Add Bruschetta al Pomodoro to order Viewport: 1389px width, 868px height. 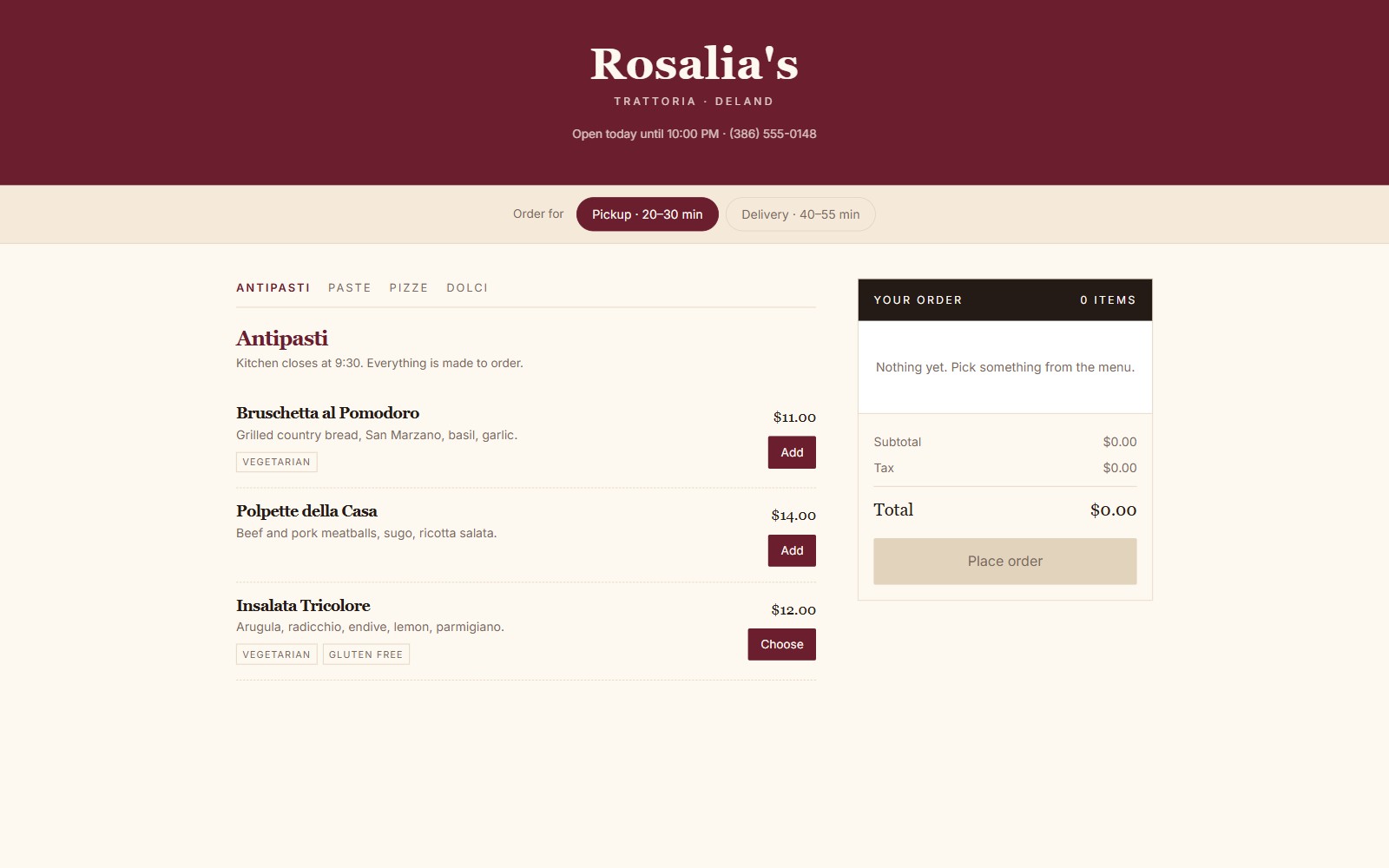[x=792, y=452]
